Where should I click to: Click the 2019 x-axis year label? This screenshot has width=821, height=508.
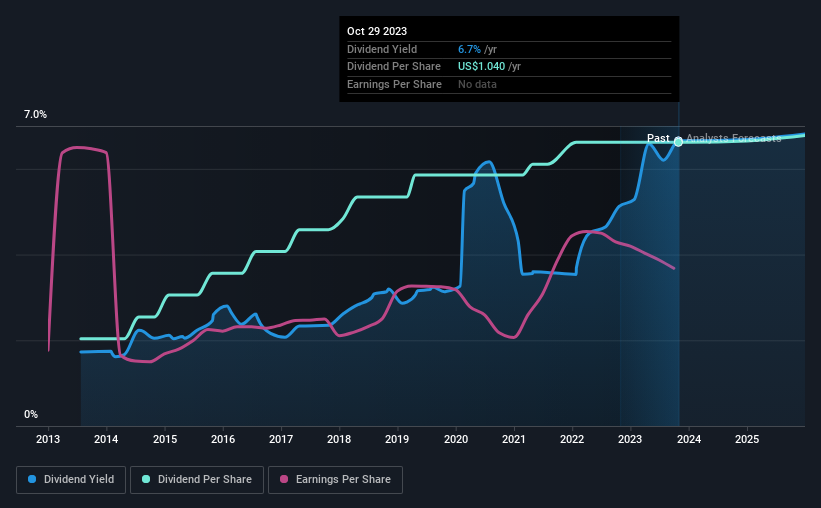point(397,439)
